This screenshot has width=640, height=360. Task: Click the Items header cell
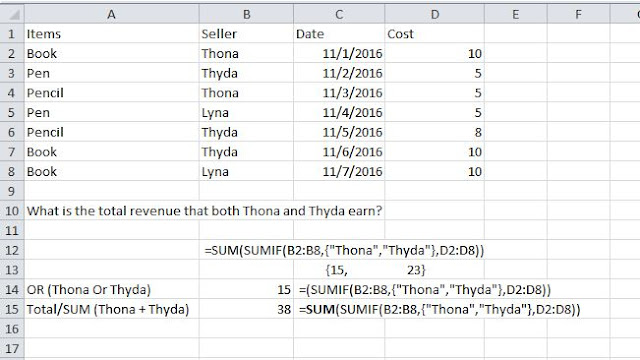pyautogui.click(x=111, y=34)
